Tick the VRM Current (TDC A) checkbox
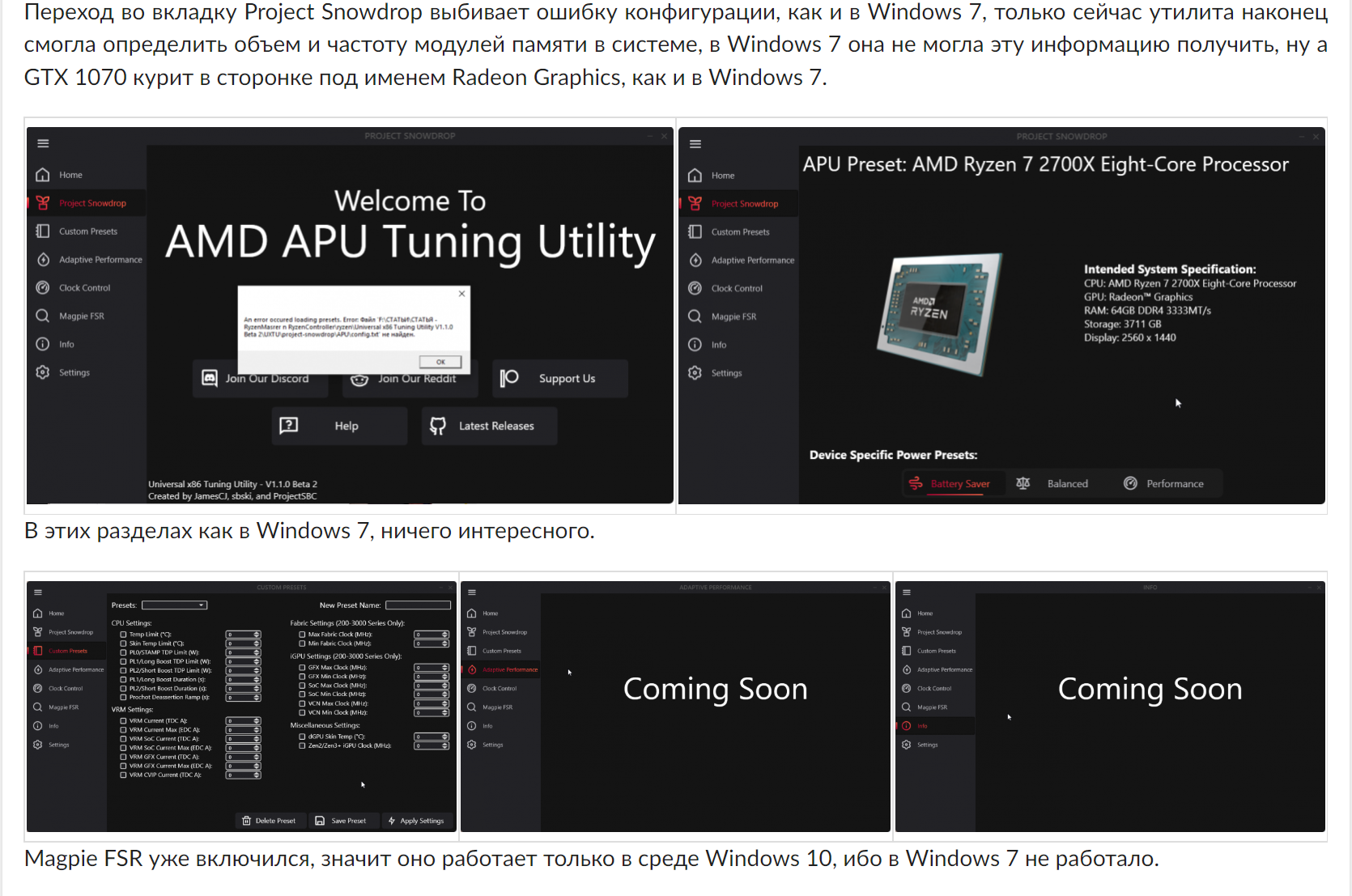1352x896 pixels. pos(124,720)
